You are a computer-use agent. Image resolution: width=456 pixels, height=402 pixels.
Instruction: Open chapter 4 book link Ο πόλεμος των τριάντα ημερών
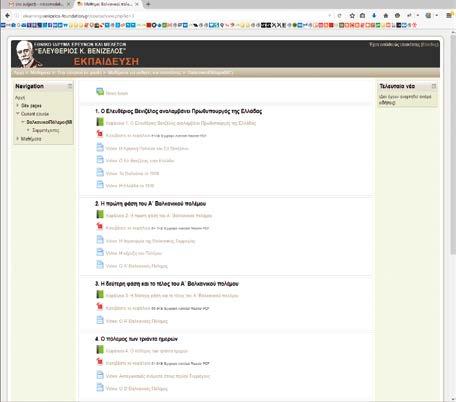tap(147, 351)
